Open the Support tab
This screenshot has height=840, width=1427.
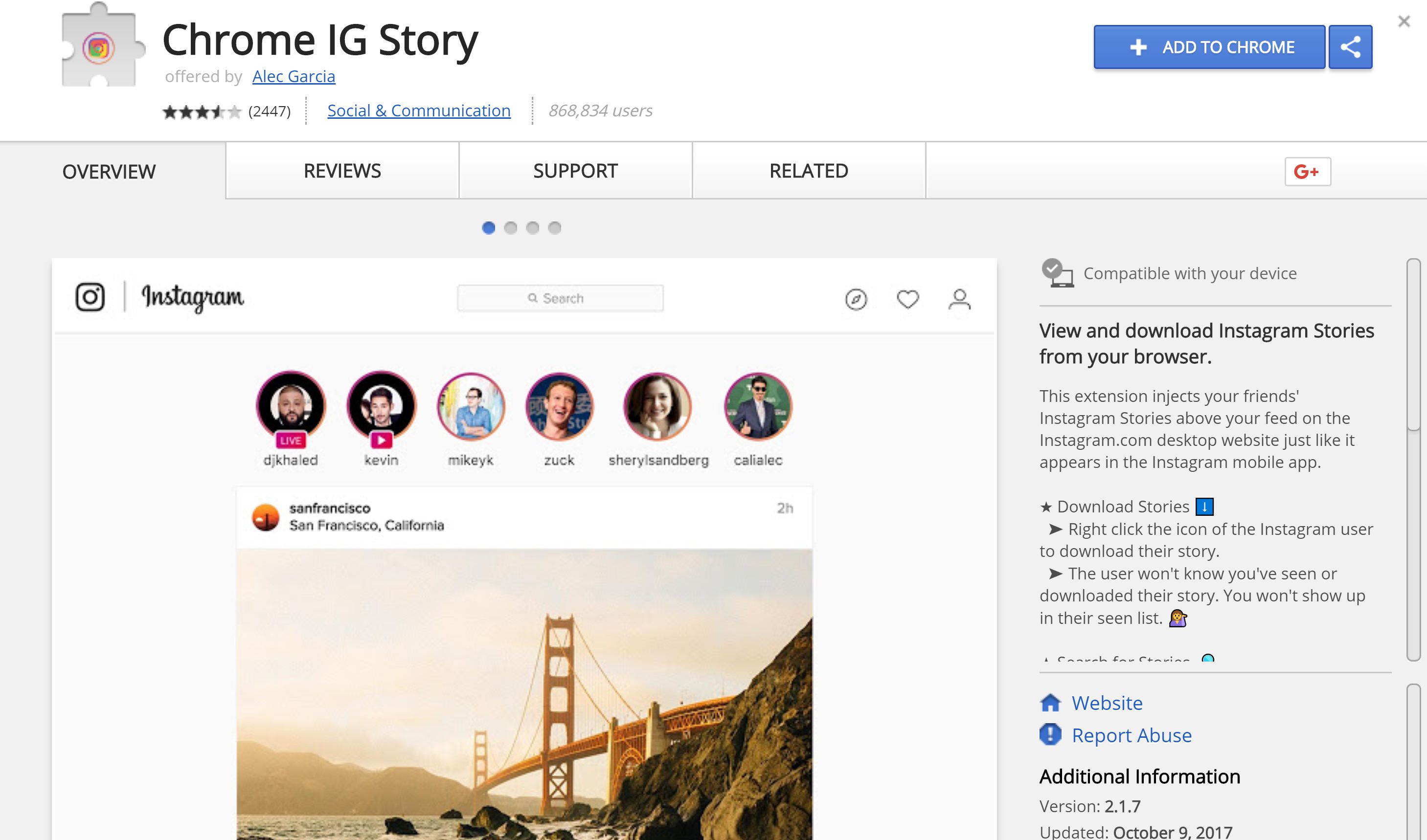[575, 171]
